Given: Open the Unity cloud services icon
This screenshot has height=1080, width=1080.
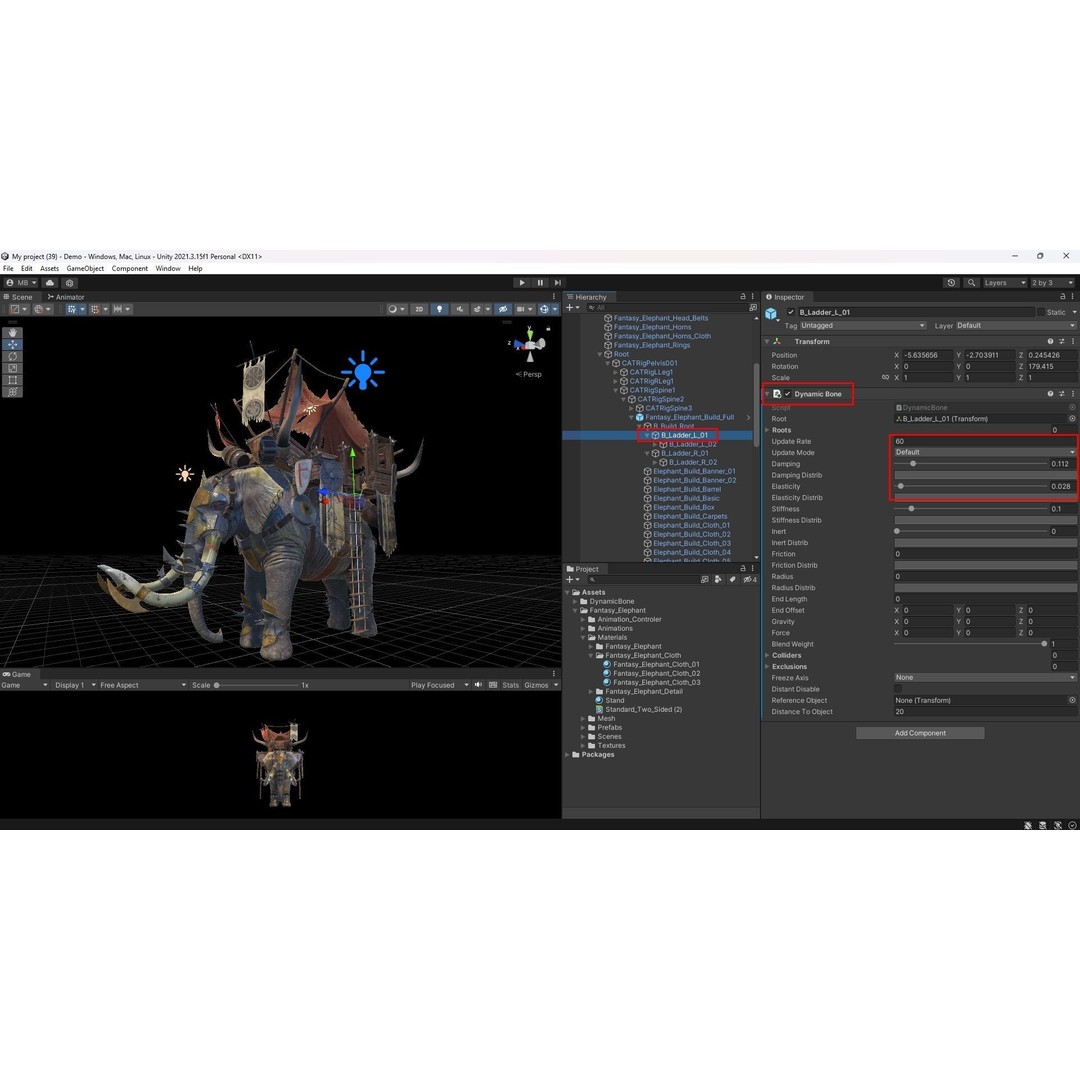Looking at the screenshot, I should click(50, 282).
